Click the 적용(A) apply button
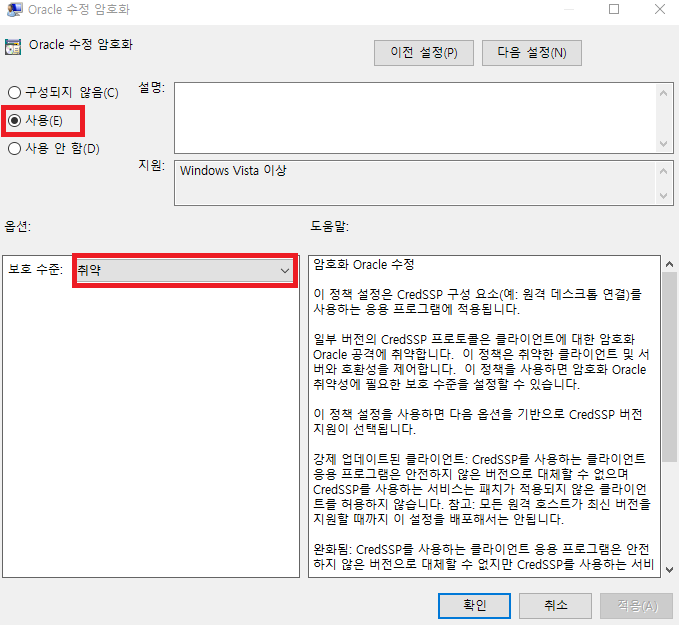679x625 pixels. [x=637, y=605]
